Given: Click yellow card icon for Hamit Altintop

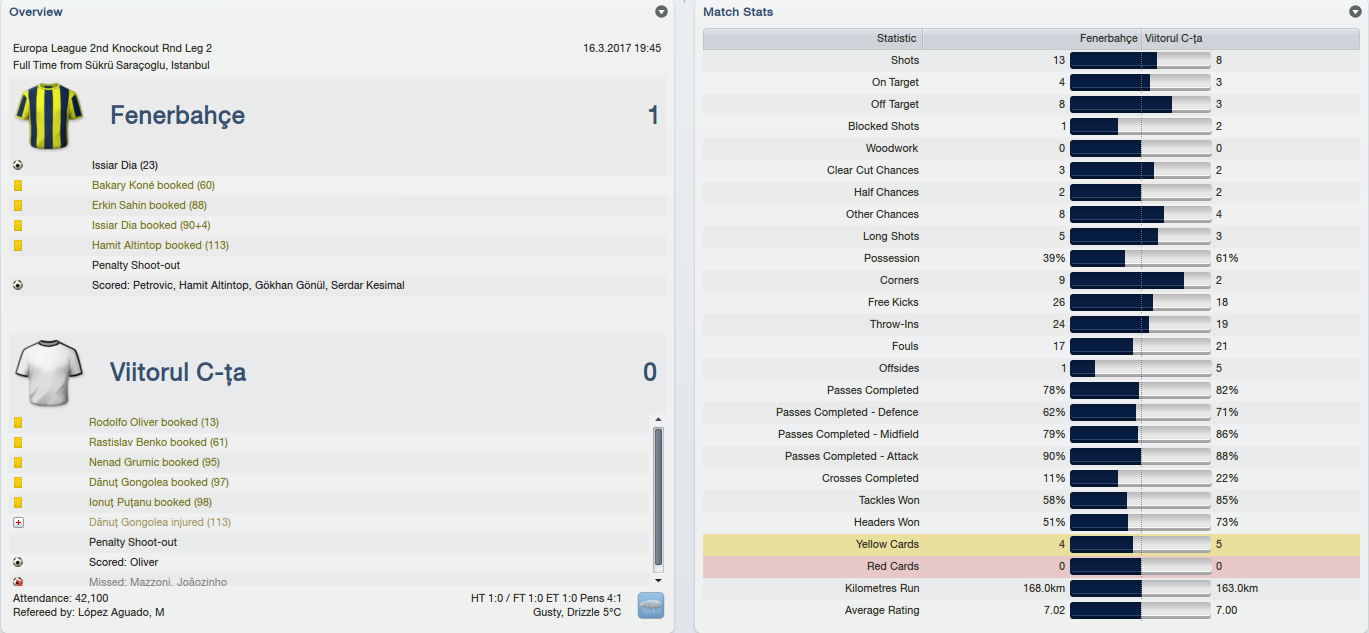Looking at the screenshot, I should tap(18, 245).
